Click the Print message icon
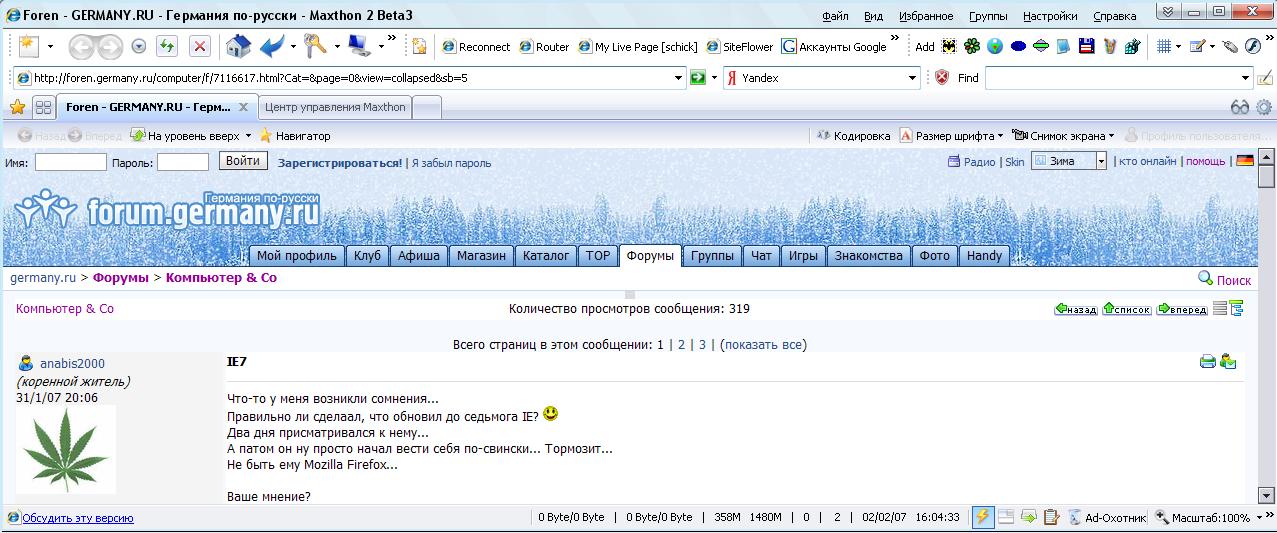This screenshot has width=1277, height=533. 1208,362
